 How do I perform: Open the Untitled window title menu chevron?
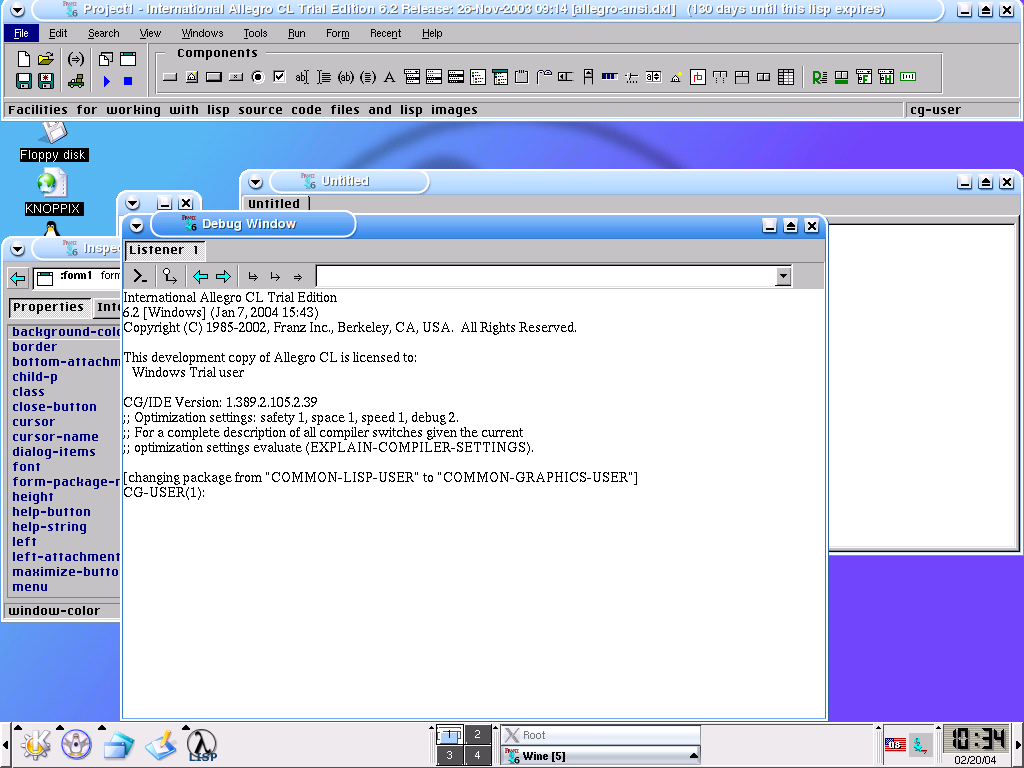(255, 182)
